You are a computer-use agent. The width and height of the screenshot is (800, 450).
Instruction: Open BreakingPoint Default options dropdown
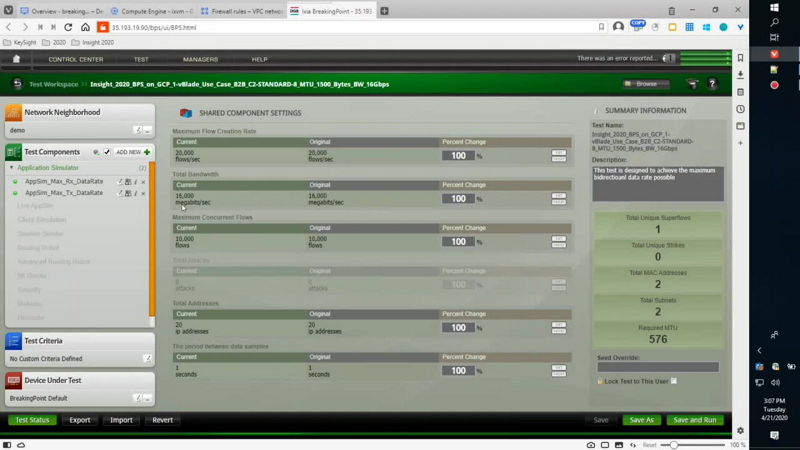click(x=147, y=398)
